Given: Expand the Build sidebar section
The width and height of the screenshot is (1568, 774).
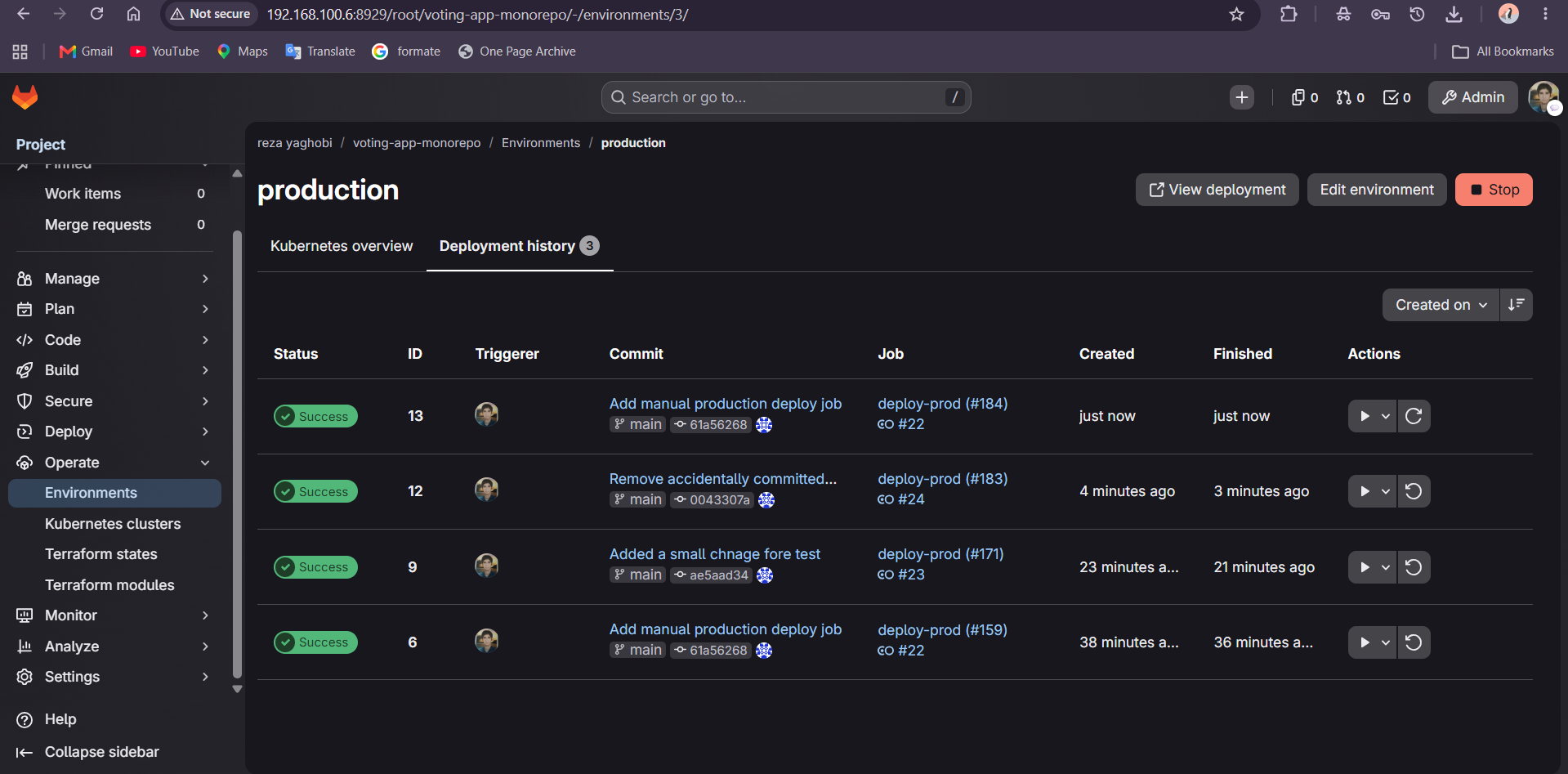Looking at the screenshot, I should (x=114, y=370).
